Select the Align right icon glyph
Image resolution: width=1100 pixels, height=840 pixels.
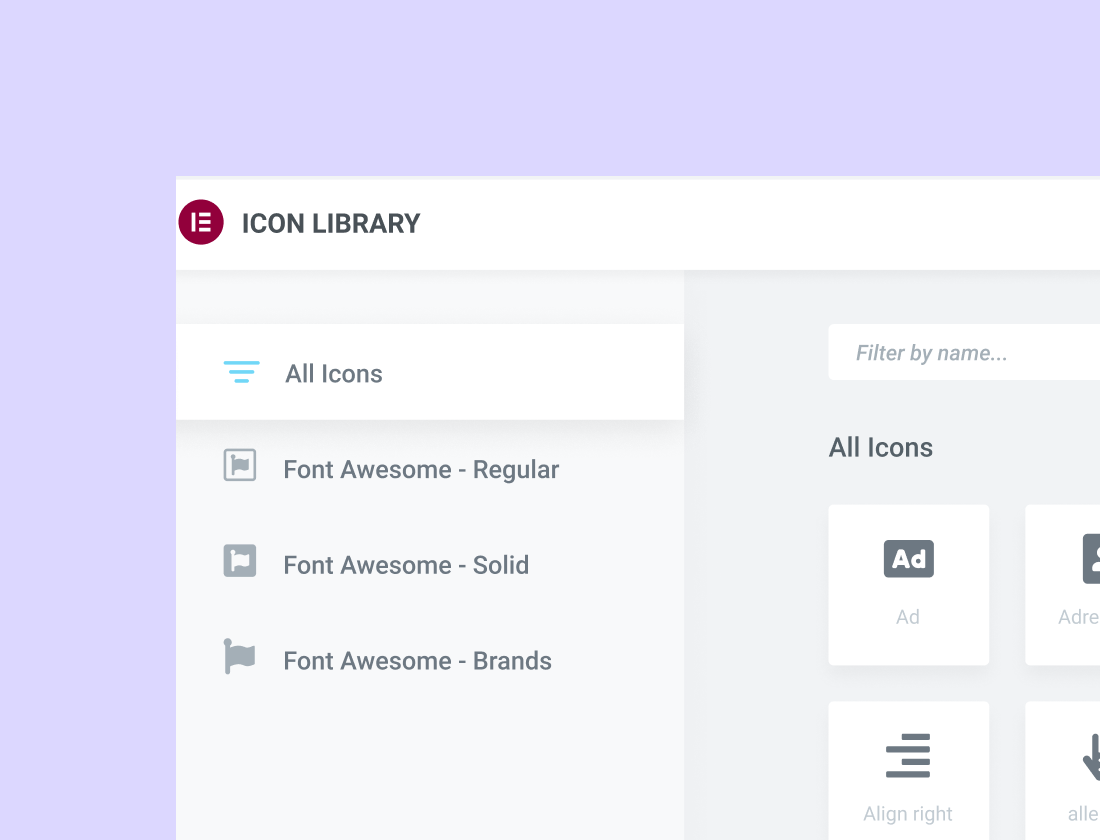click(908, 756)
